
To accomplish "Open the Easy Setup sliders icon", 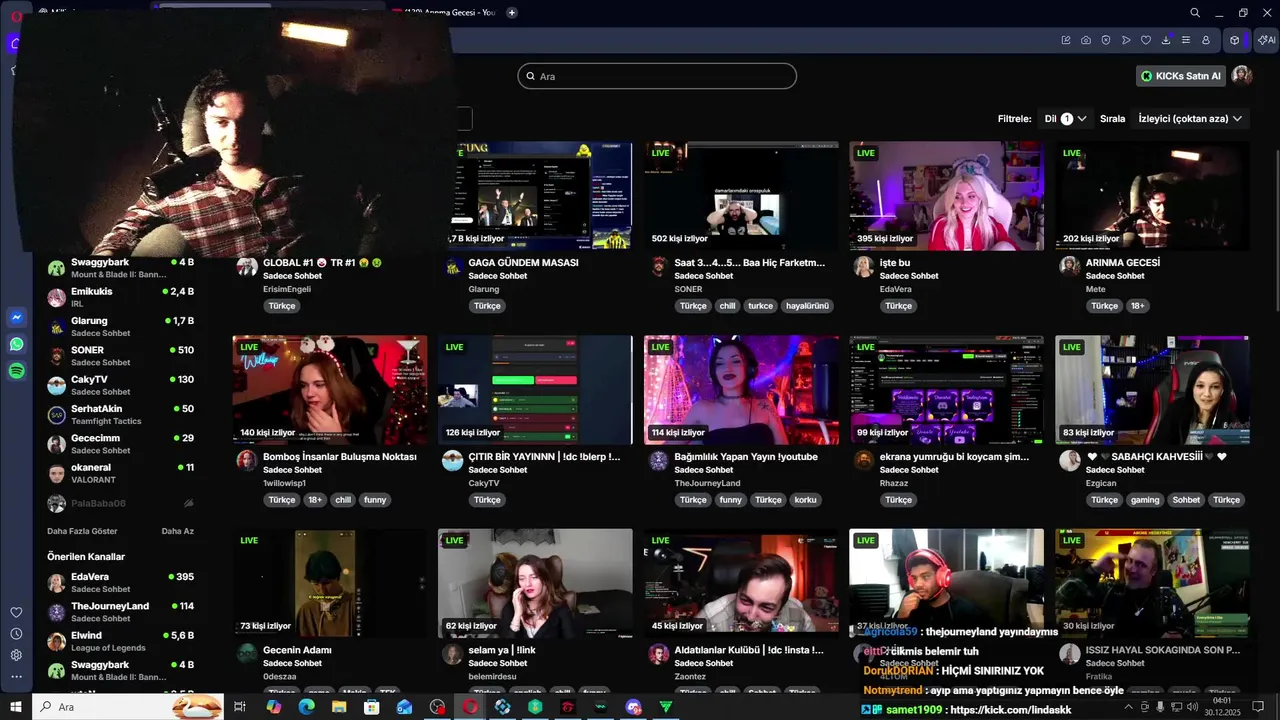I will tap(1186, 40).
